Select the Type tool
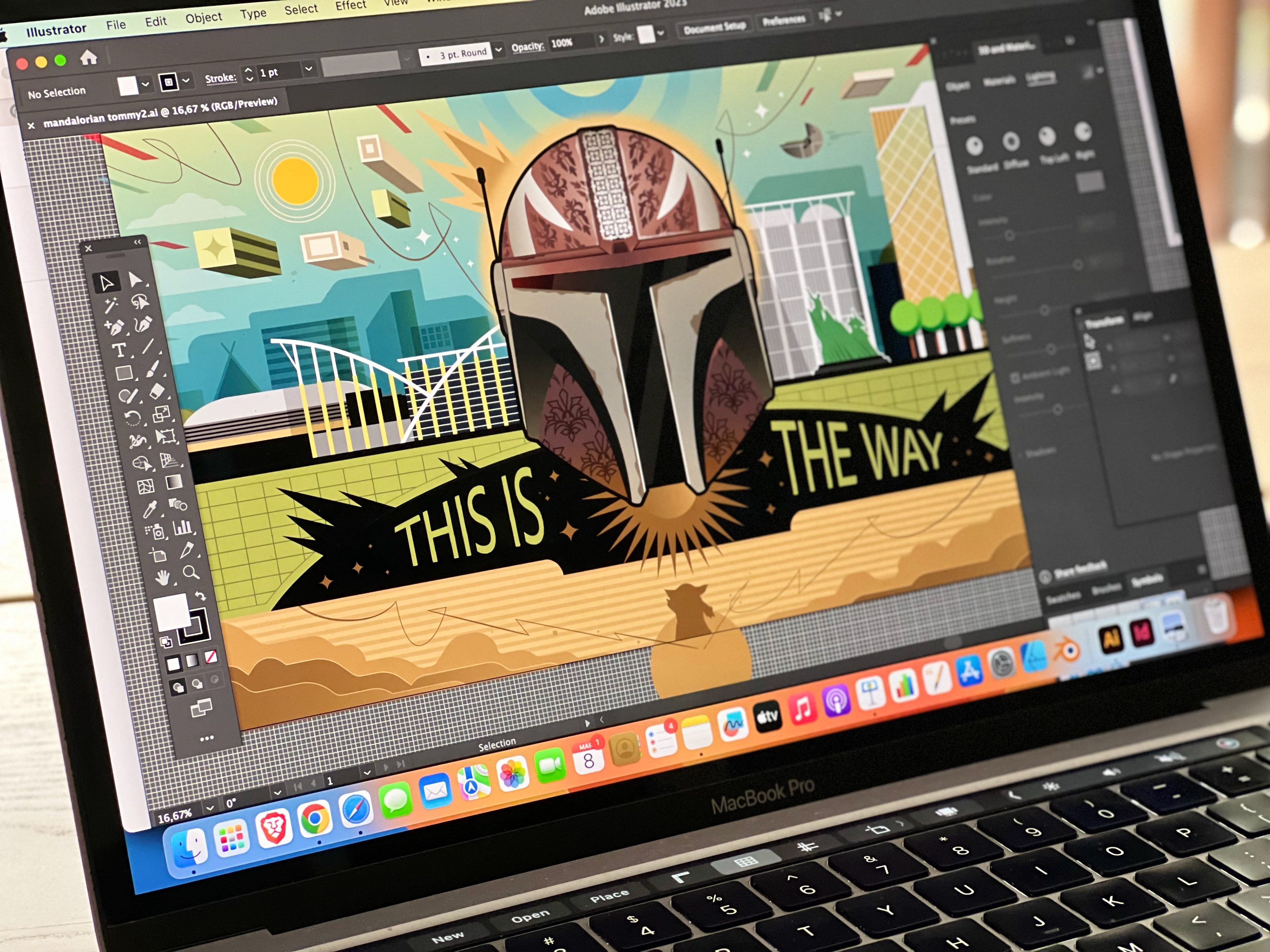 pos(119,350)
